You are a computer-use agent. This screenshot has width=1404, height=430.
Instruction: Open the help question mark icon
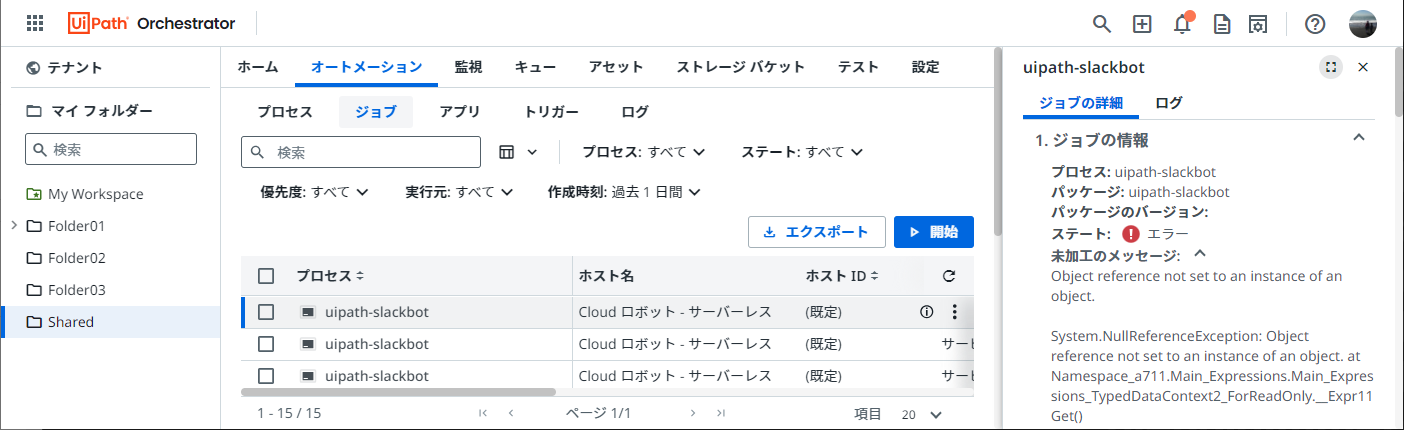click(1315, 23)
